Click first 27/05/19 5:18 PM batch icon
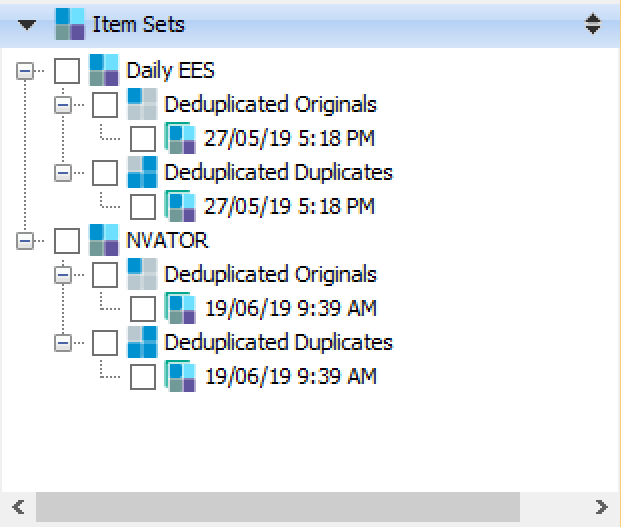This screenshot has width=621, height=527. click(x=180, y=138)
